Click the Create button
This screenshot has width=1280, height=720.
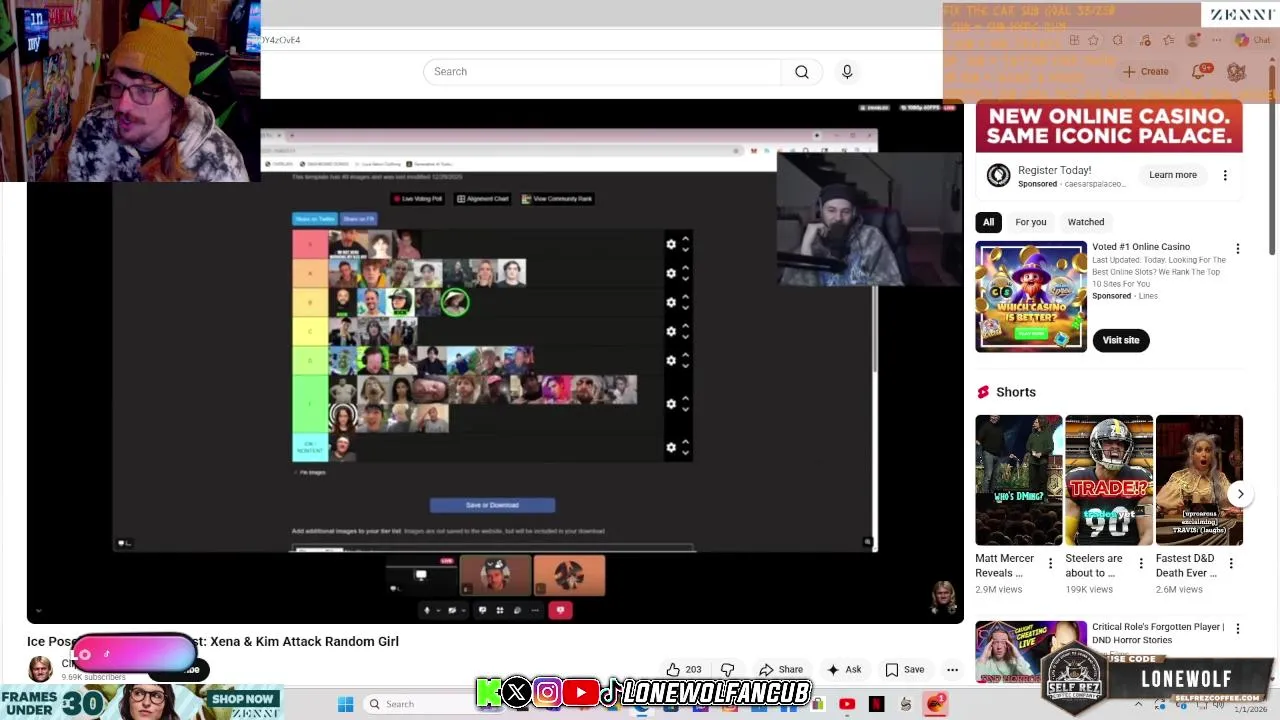click(1145, 72)
